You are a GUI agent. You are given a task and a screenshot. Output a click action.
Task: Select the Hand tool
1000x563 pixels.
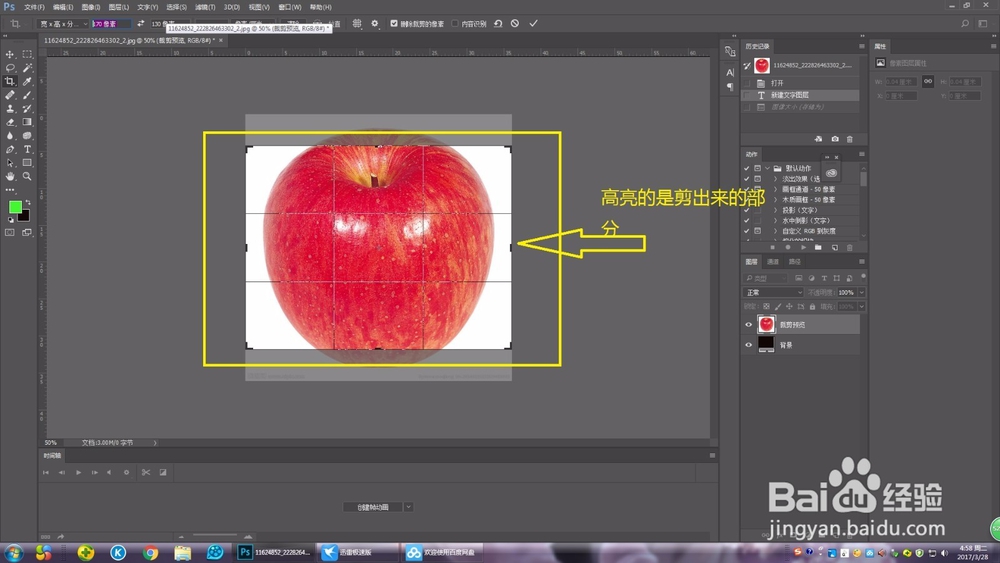(10, 176)
